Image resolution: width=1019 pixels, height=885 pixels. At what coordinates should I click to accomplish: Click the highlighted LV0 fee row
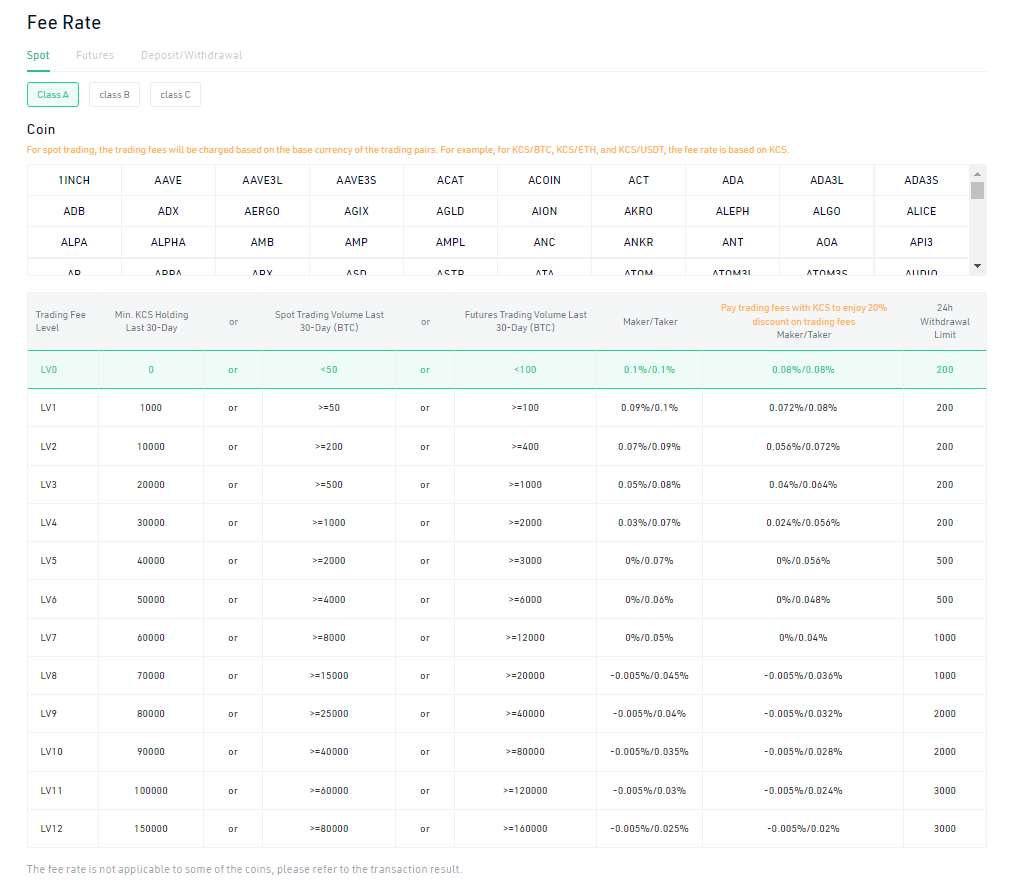pyautogui.click(x=507, y=370)
